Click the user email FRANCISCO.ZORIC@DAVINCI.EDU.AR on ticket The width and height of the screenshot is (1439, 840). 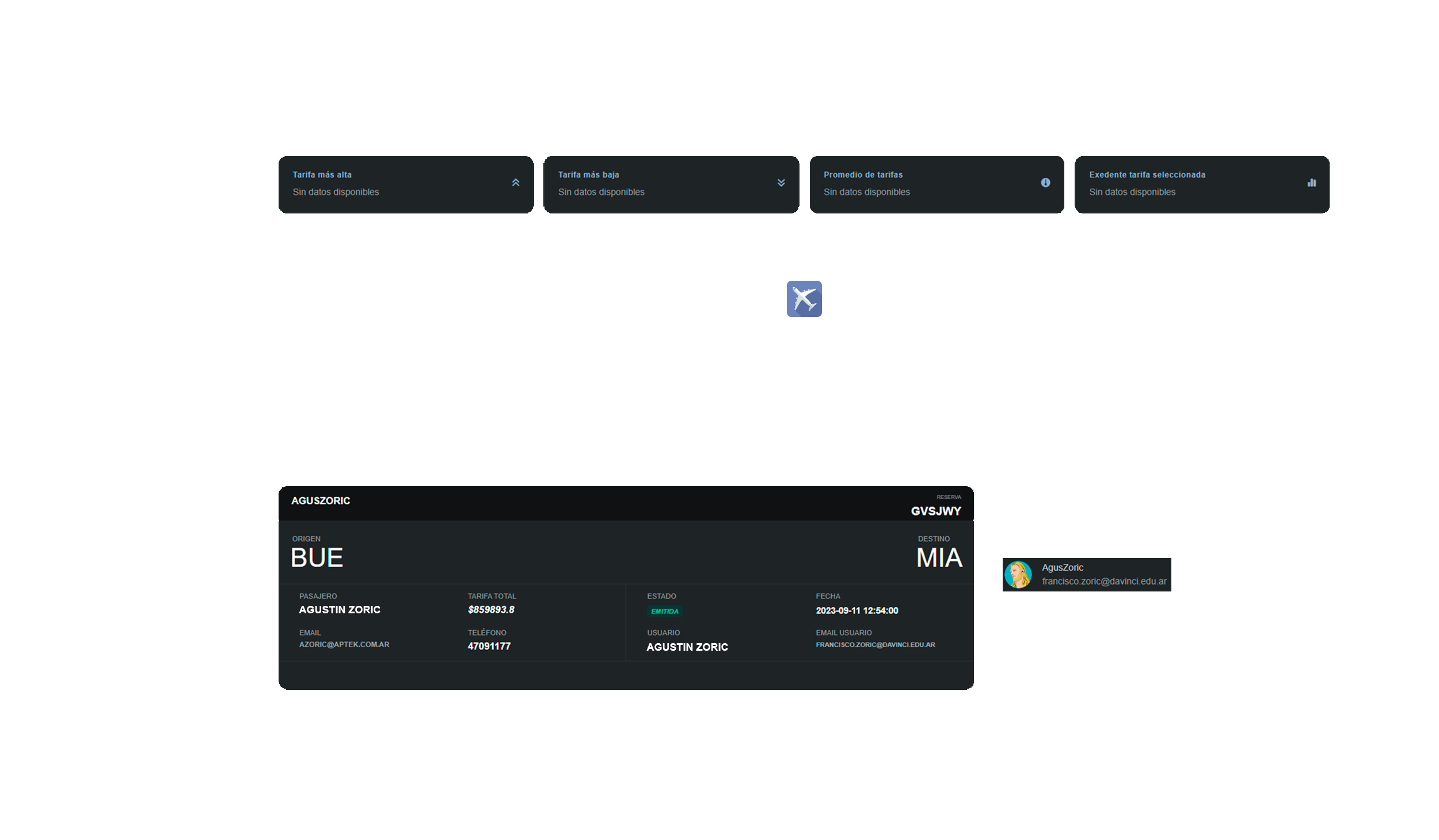tap(875, 644)
